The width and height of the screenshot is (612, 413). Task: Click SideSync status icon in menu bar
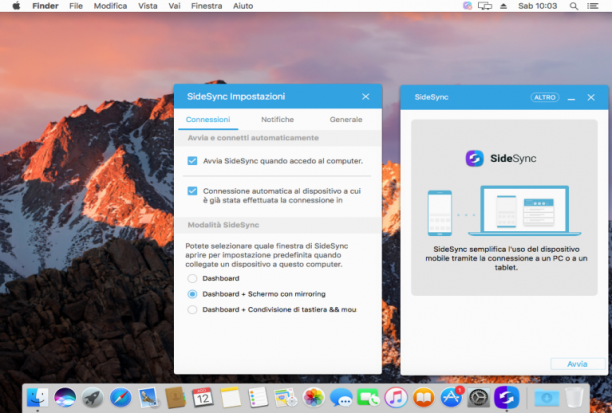[467, 6]
